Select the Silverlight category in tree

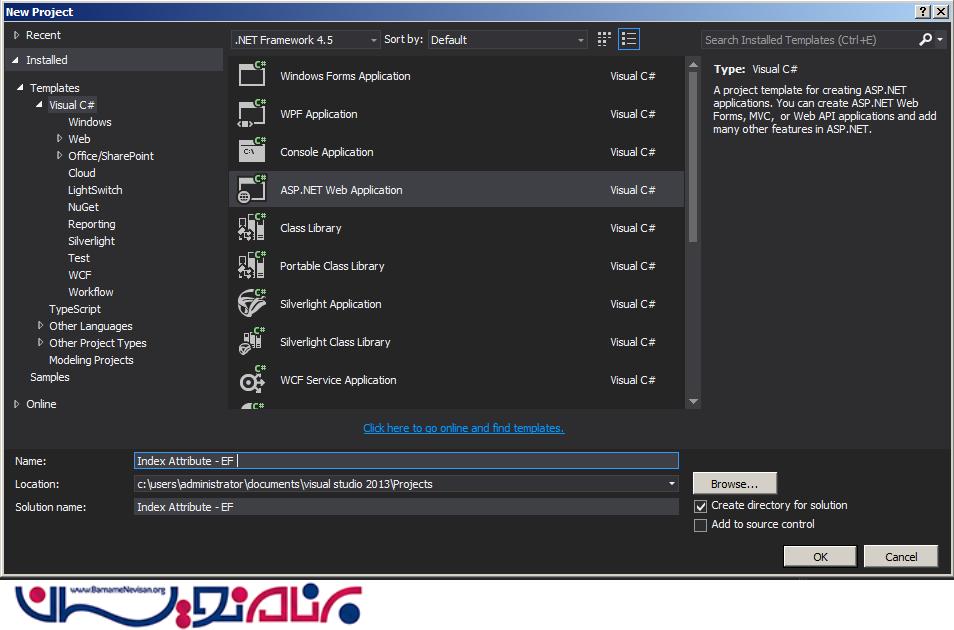pos(91,241)
